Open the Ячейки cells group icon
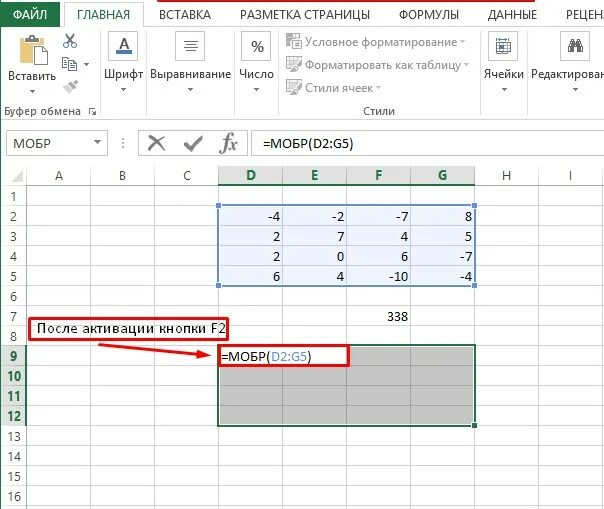The width and height of the screenshot is (604, 509). [503, 46]
